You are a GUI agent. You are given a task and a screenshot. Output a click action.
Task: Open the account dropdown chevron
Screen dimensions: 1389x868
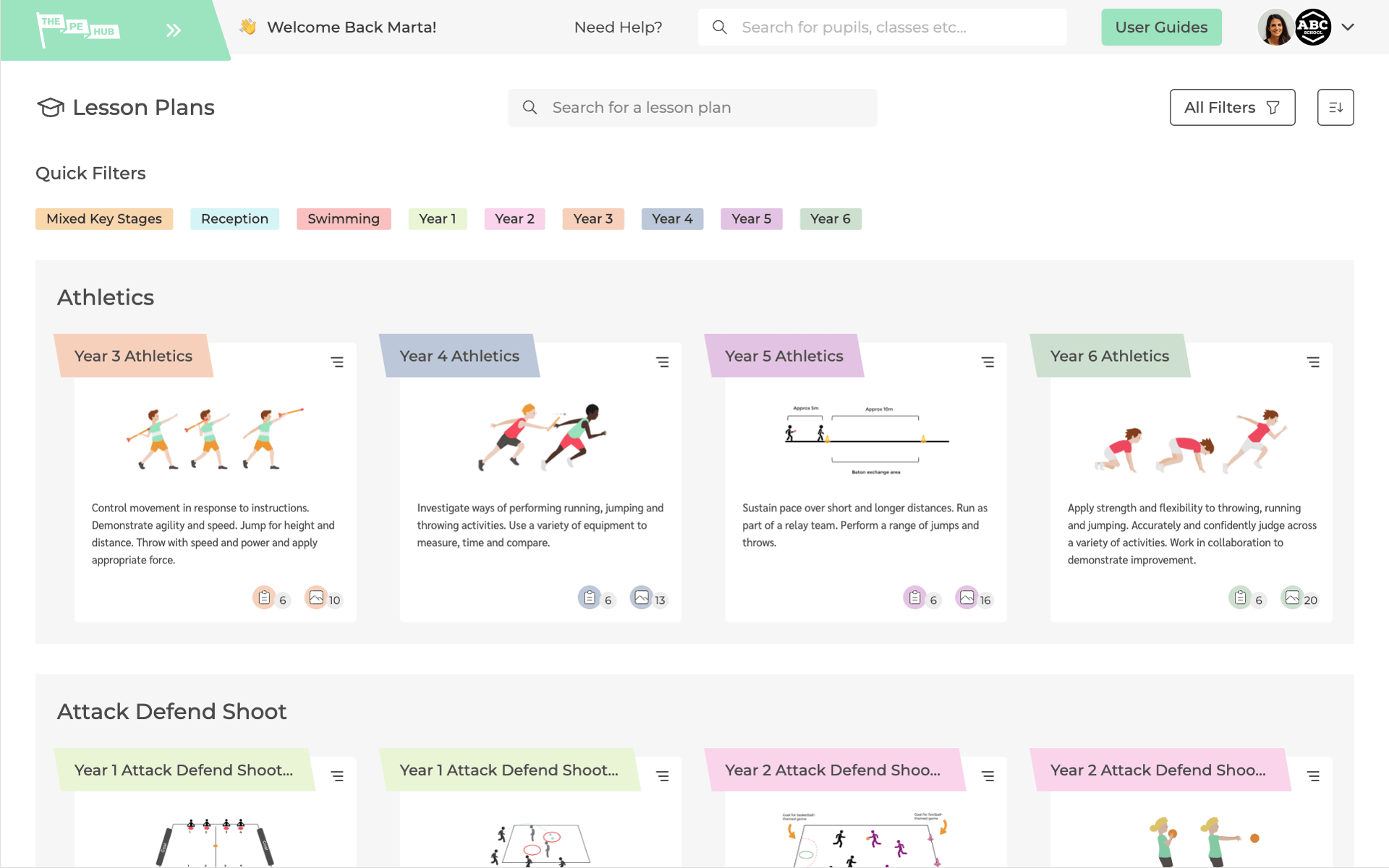pyautogui.click(x=1348, y=27)
